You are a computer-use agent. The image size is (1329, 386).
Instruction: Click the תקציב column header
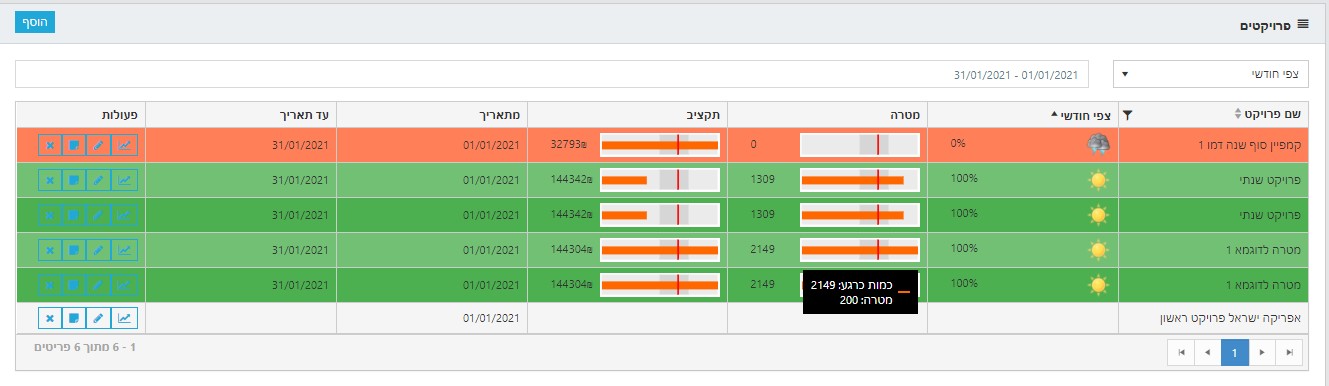[628, 114]
